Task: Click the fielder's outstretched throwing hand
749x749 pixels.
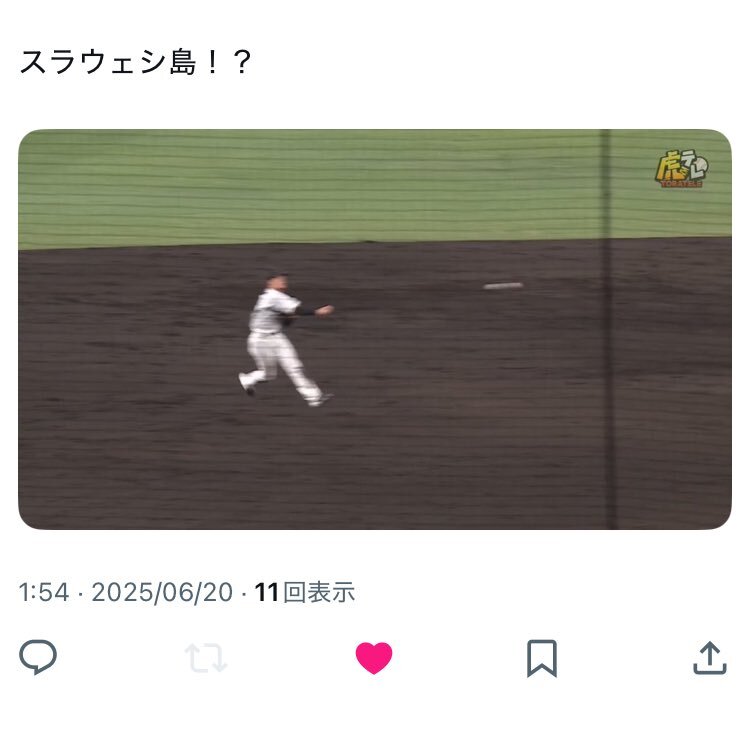Action: pos(325,310)
